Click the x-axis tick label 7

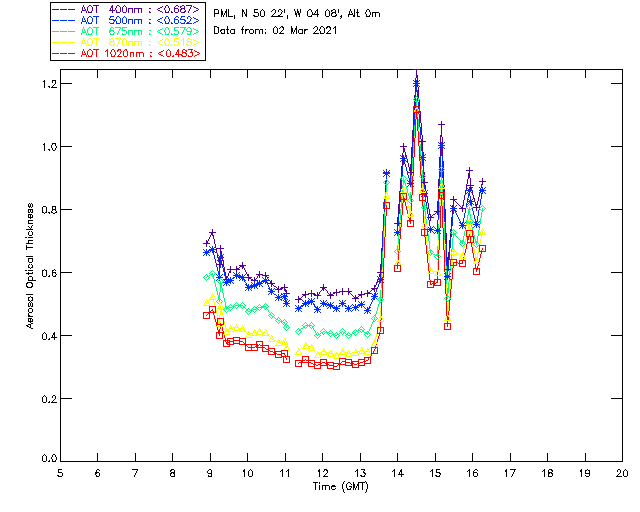135,474
